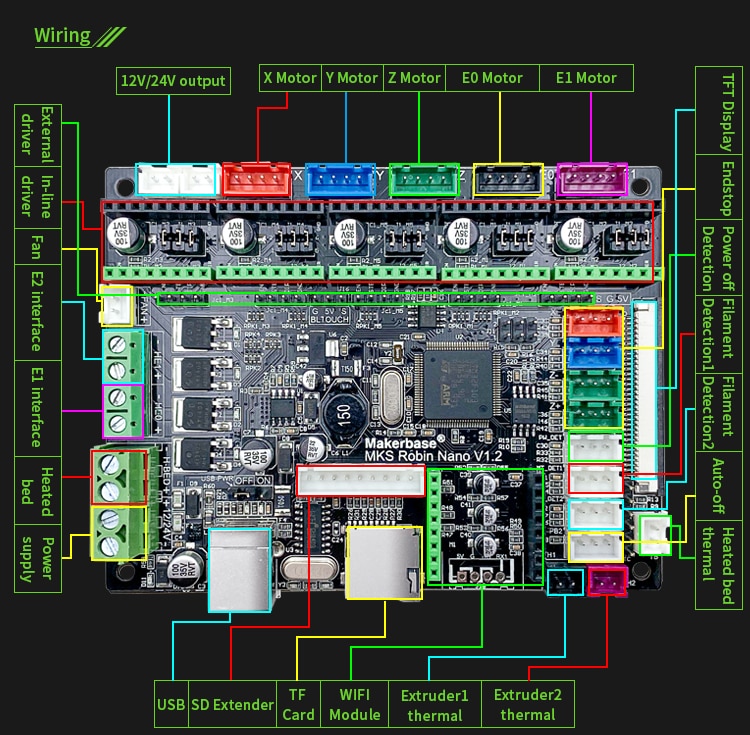Click the Heated bed screw terminal

119,477
